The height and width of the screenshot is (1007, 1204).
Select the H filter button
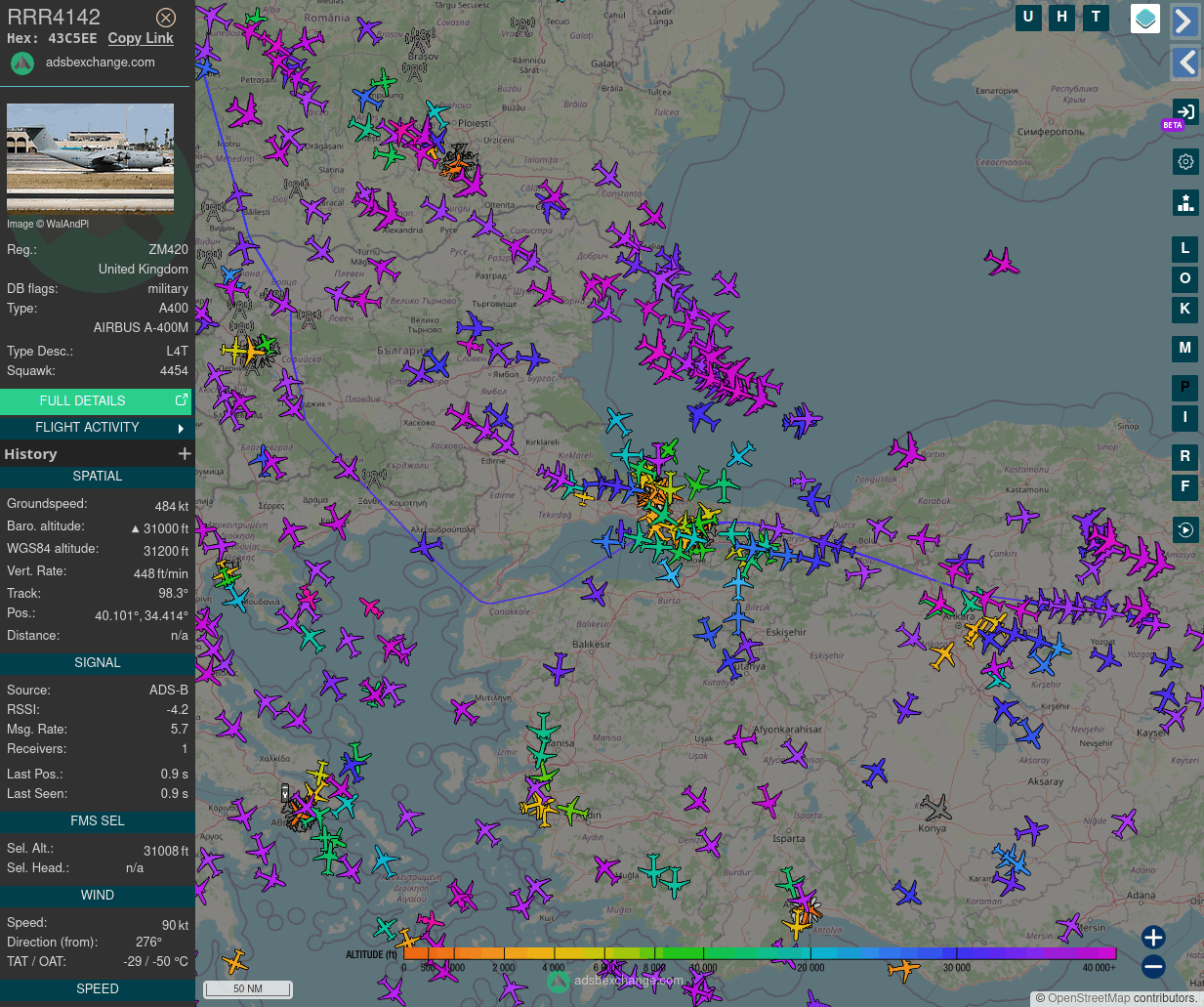1061,18
